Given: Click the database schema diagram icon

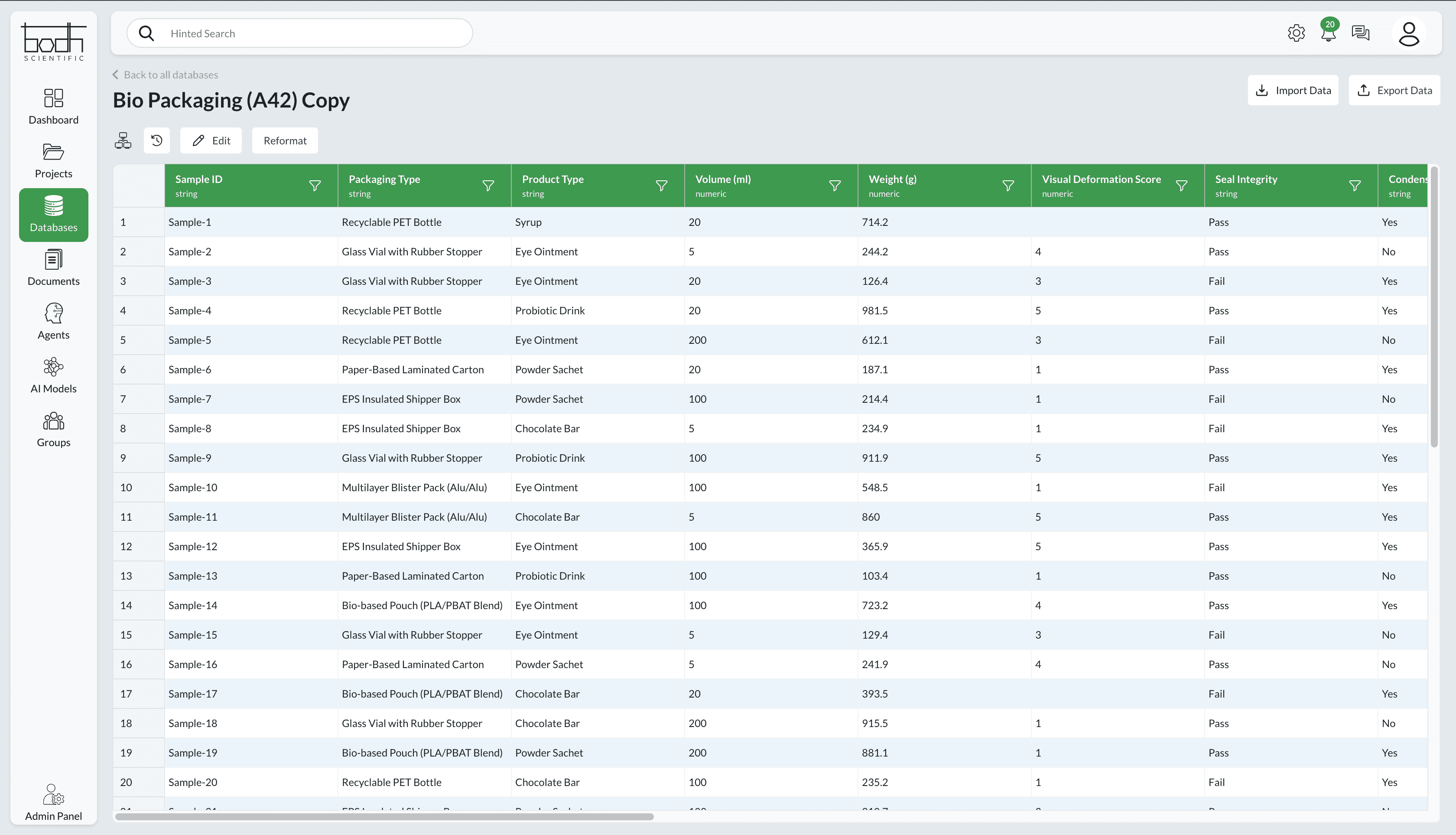Looking at the screenshot, I should coord(123,140).
